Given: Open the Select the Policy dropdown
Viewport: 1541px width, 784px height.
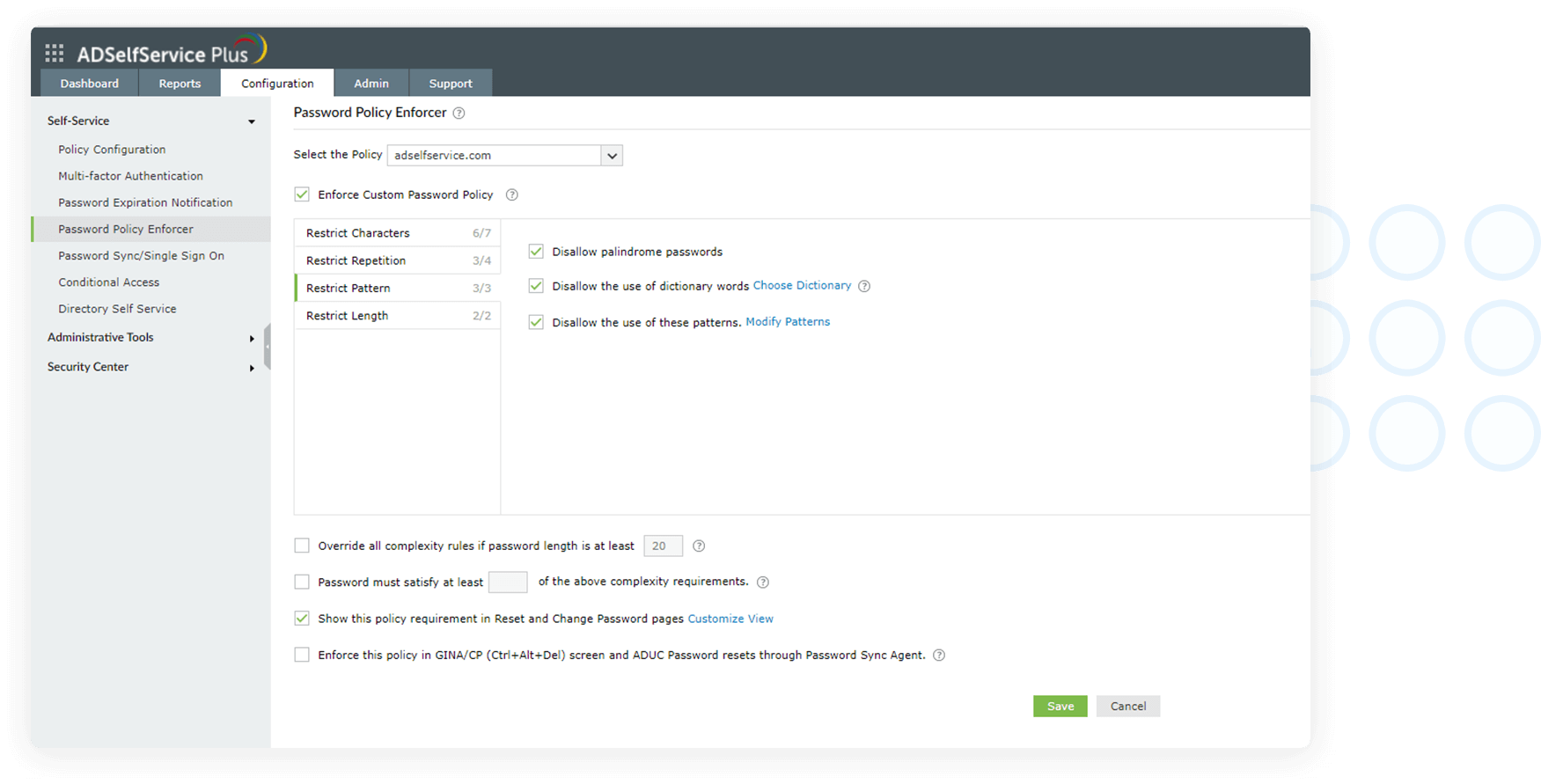Looking at the screenshot, I should pos(505,155).
